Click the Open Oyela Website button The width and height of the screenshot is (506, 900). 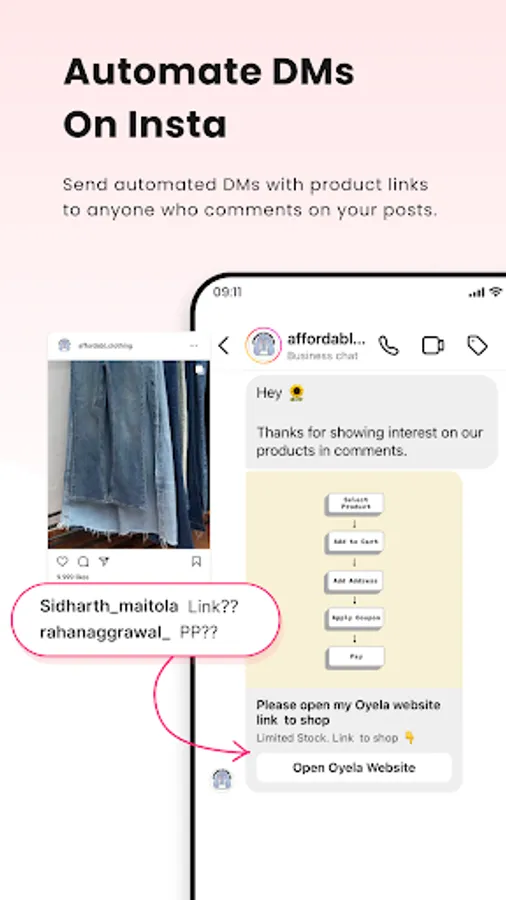point(354,767)
